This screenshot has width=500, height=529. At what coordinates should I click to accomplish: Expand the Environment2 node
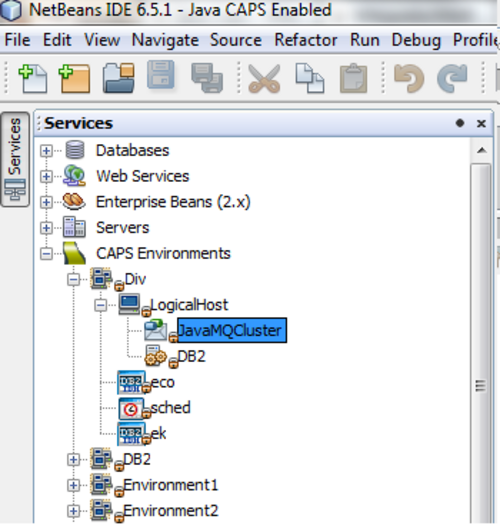pyautogui.click(x=73, y=511)
